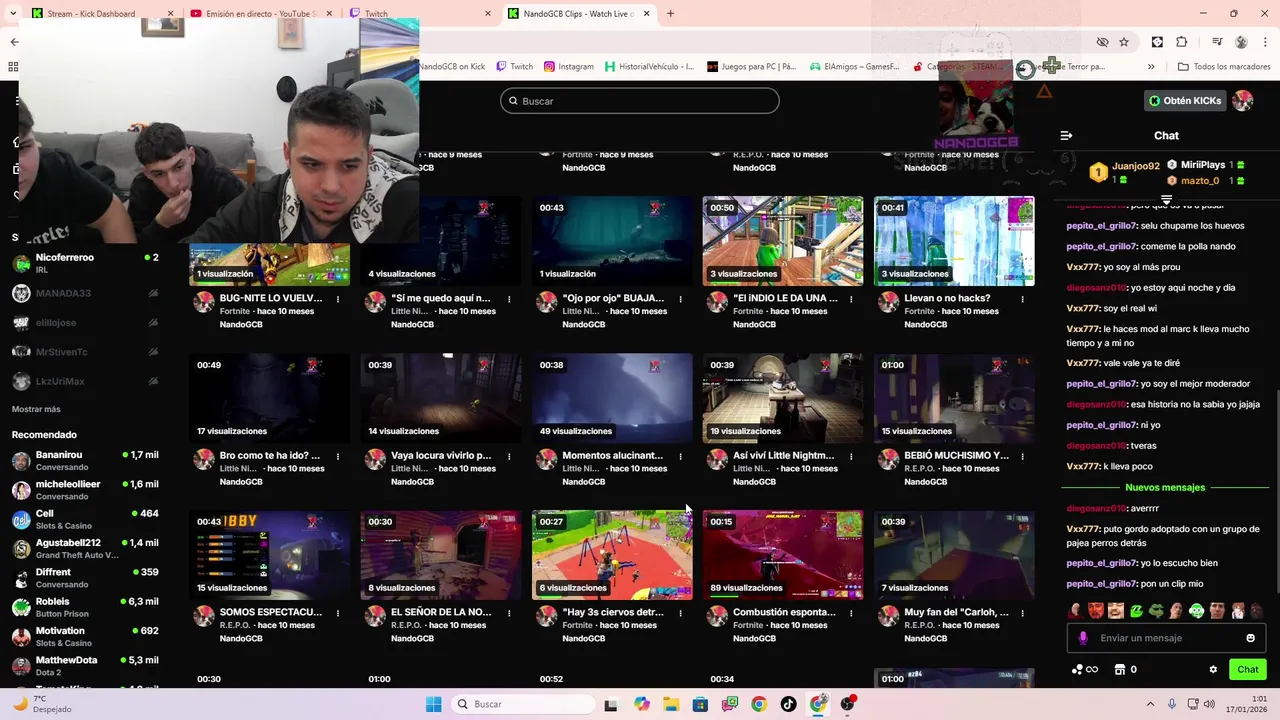Play "Llevan o no hacks?" clip thumbnail
The width and height of the screenshot is (1280, 720).
point(954,241)
